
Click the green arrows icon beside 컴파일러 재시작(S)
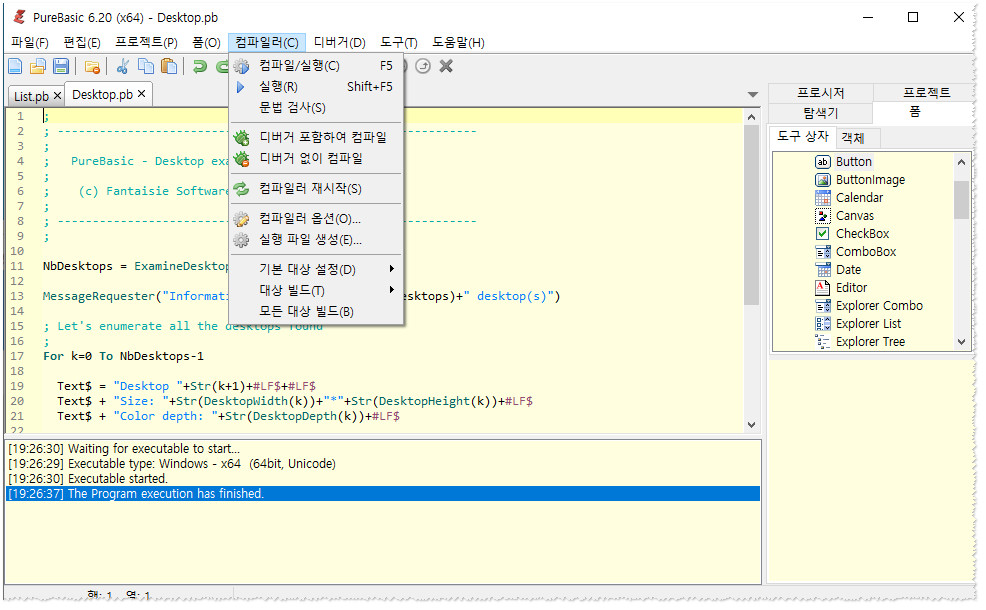coord(241,189)
